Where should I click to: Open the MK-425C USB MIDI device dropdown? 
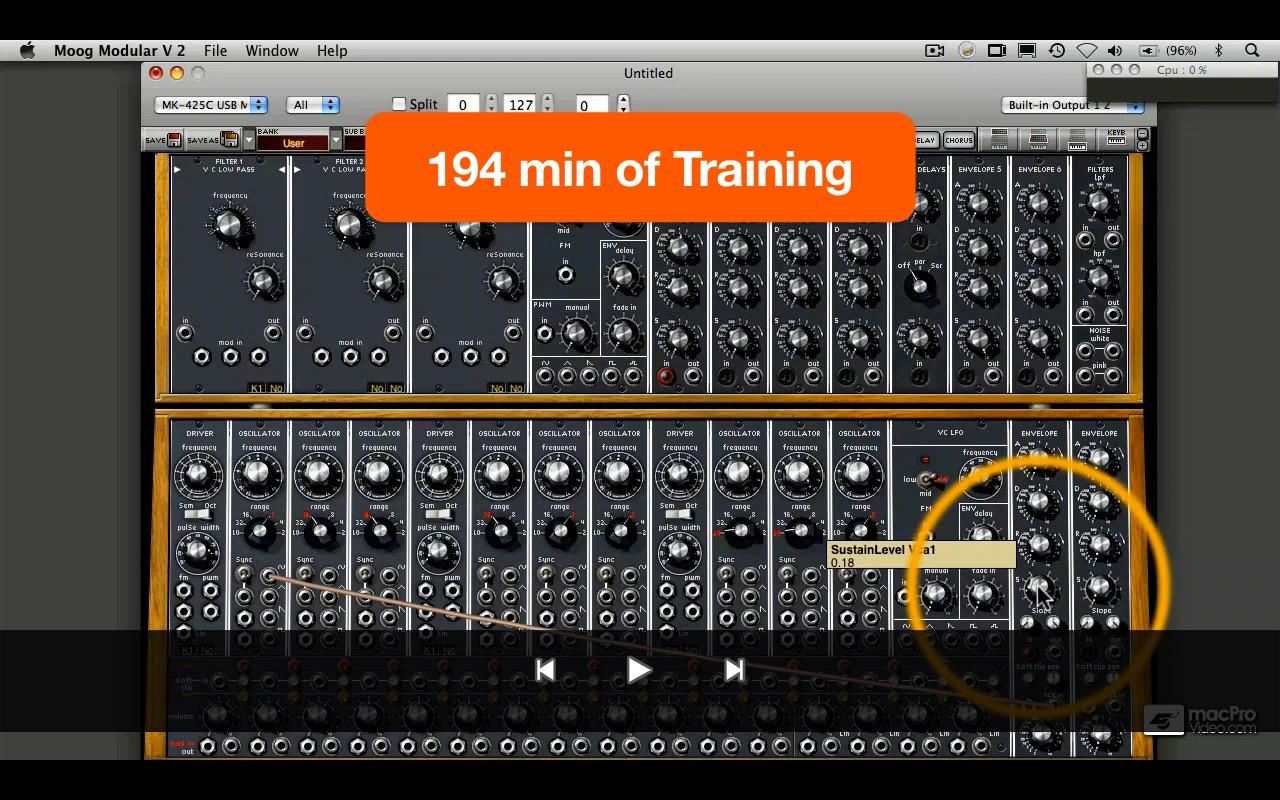(211, 105)
